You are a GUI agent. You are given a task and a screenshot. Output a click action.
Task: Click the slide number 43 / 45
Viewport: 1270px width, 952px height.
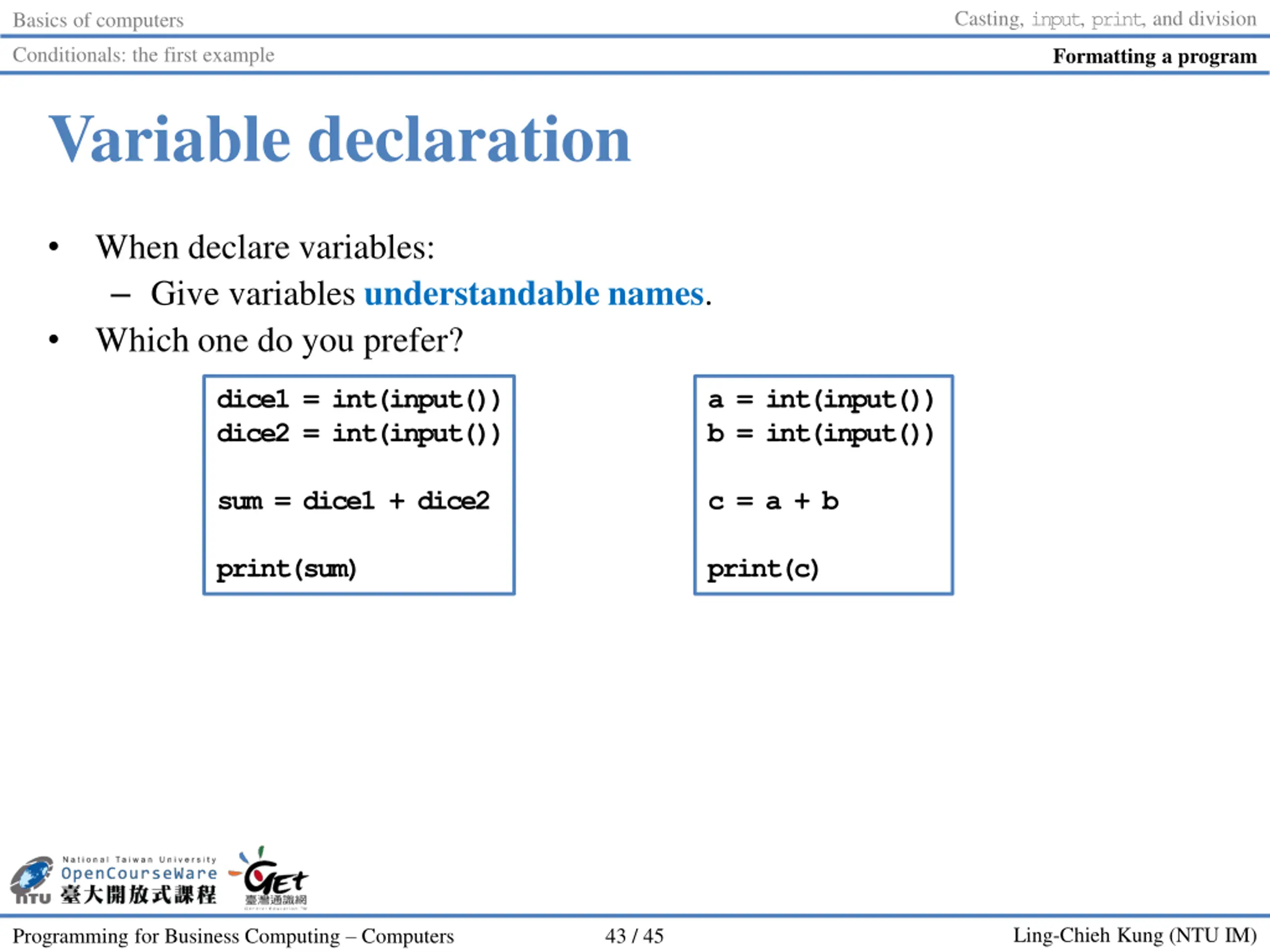(x=634, y=936)
